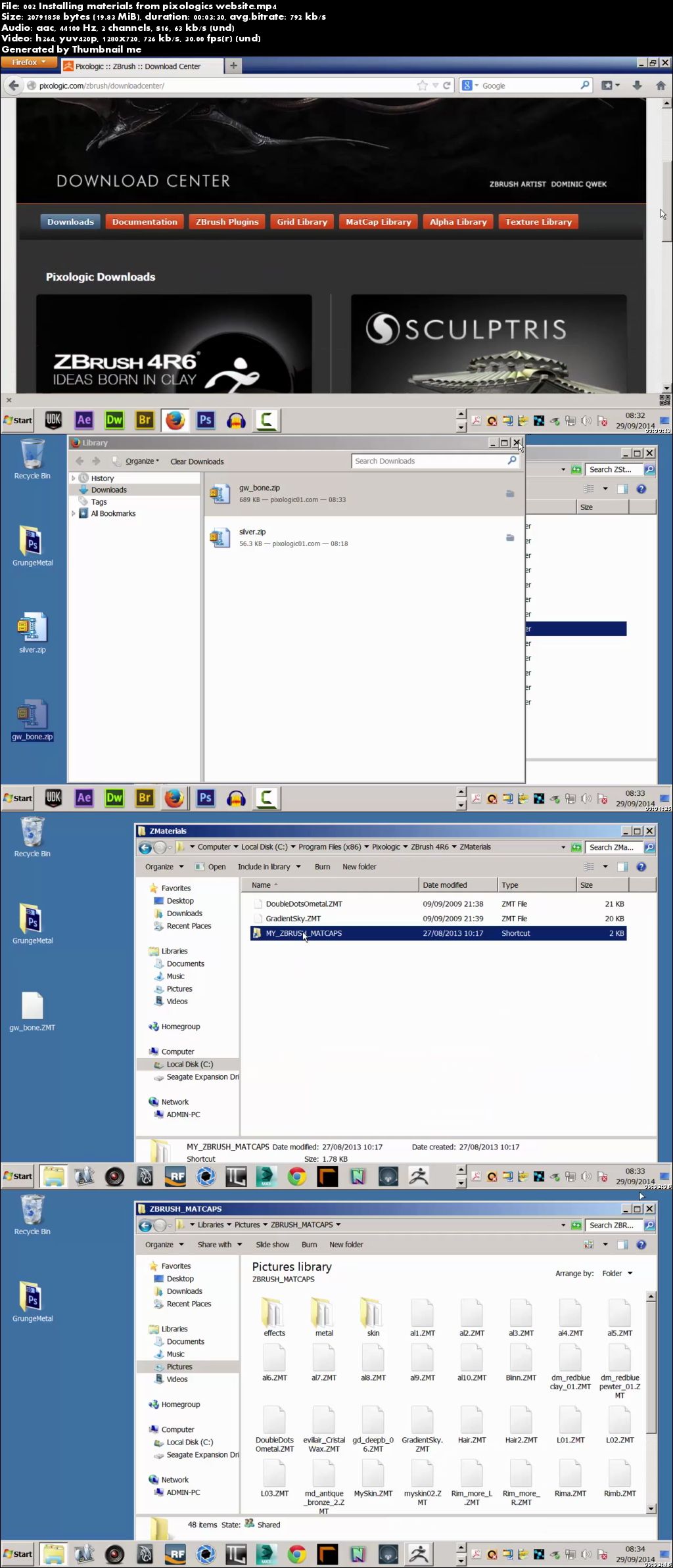
Task: Click Program Files (x86) in ZMaterials breadcrumb
Action: 330,847
